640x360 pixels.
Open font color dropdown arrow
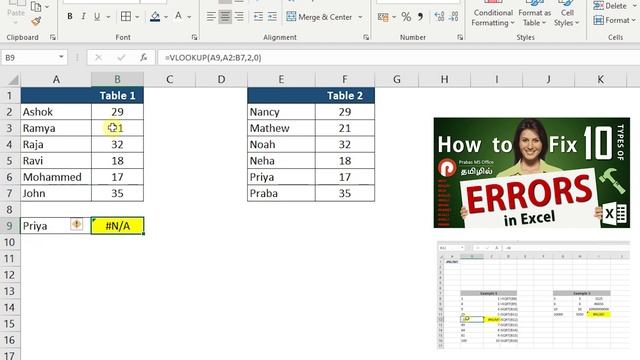coord(189,17)
